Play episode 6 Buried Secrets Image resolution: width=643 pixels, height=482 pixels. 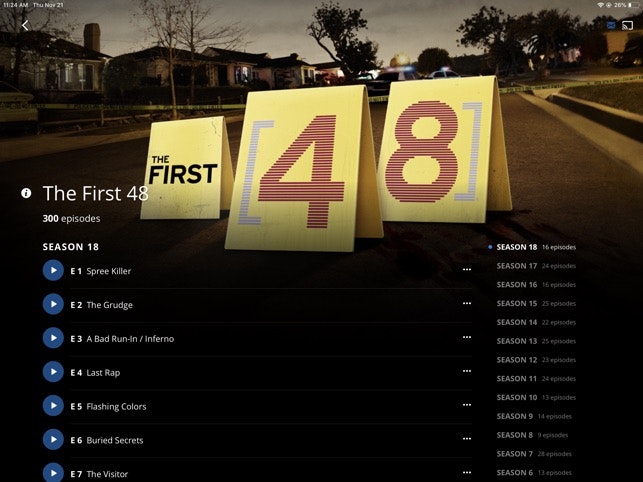(x=53, y=439)
